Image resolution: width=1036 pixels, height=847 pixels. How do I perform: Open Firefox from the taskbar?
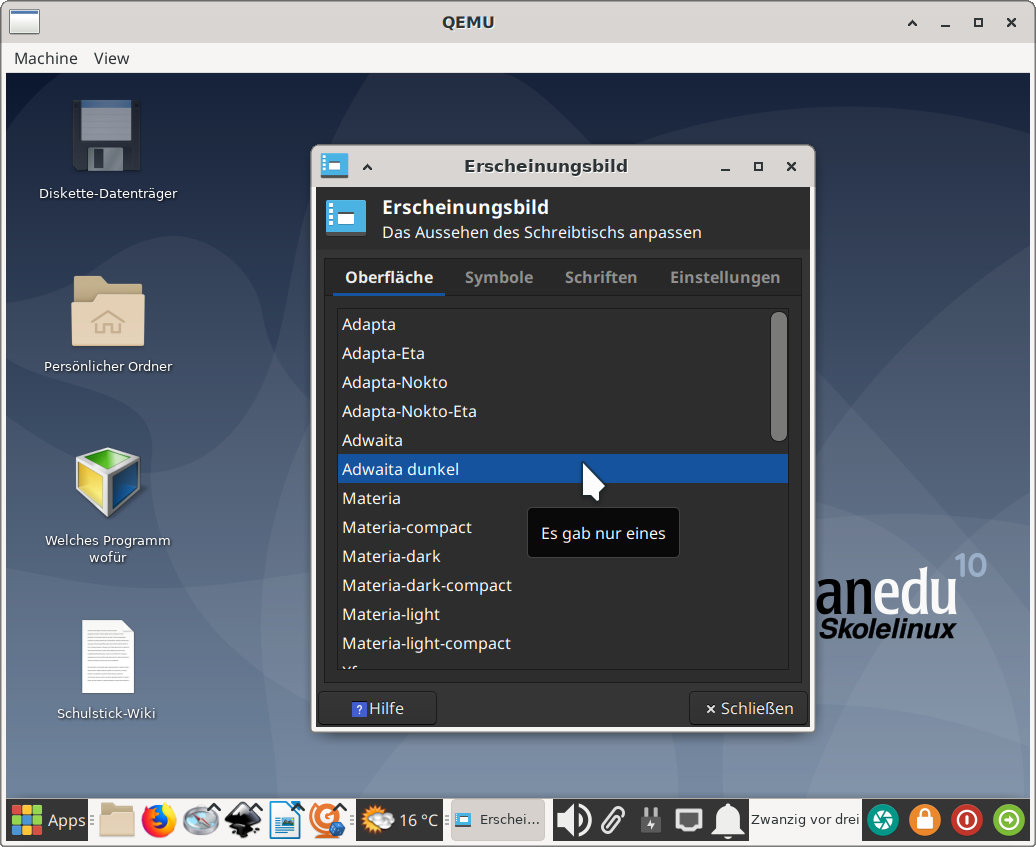tap(158, 820)
